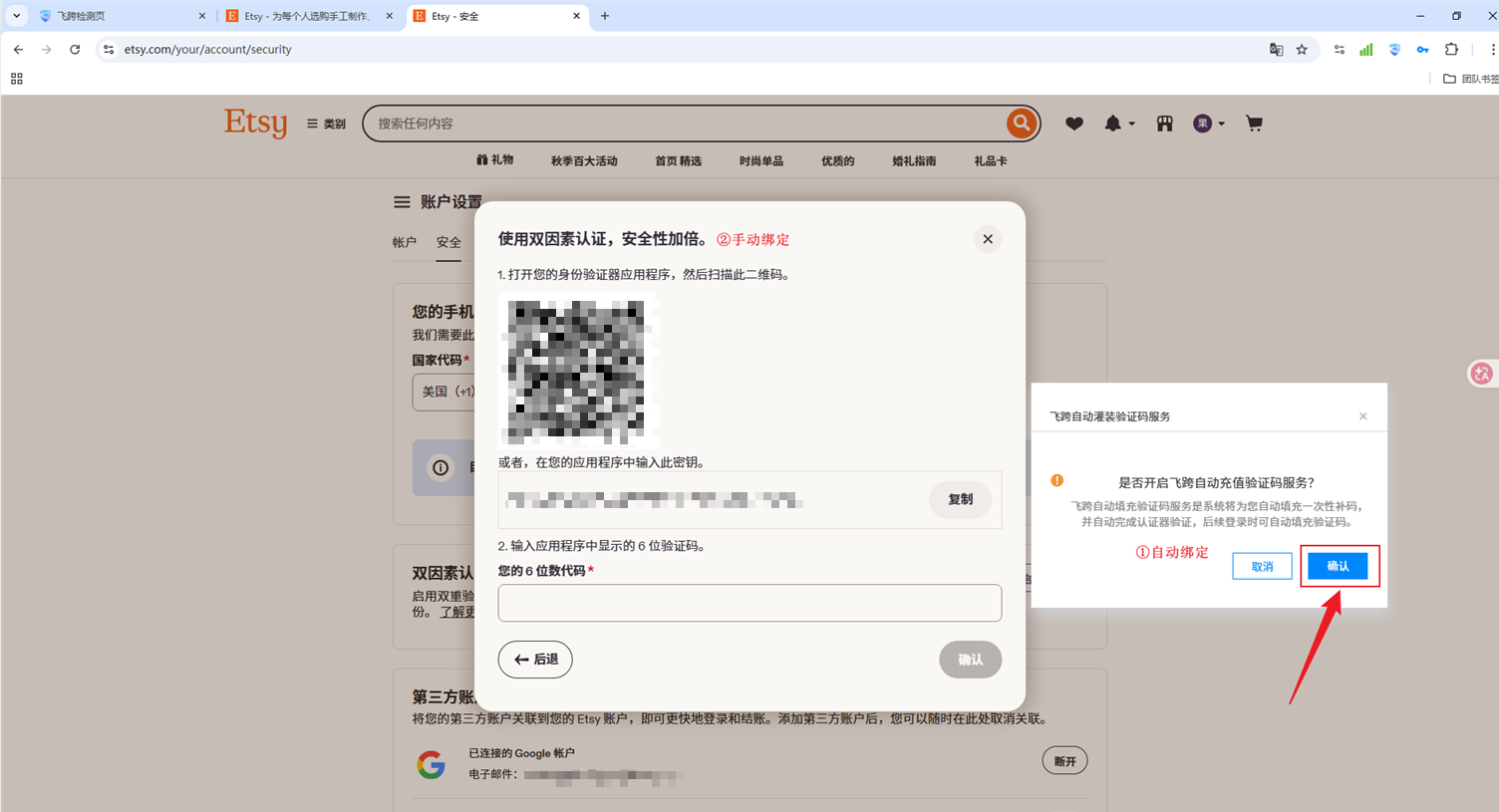Open the 类别 categories menu
The width and height of the screenshot is (1499, 812).
326,124
